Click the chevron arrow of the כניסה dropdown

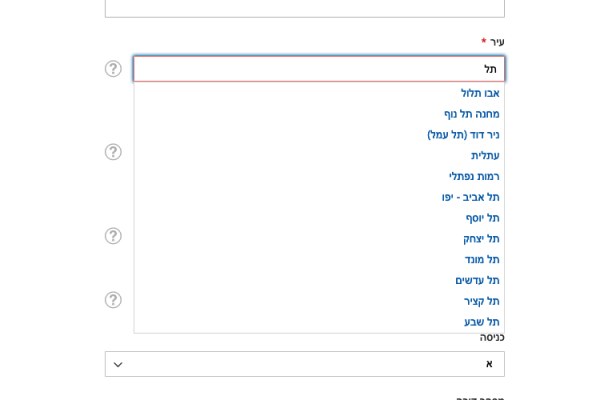click(118, 364)
